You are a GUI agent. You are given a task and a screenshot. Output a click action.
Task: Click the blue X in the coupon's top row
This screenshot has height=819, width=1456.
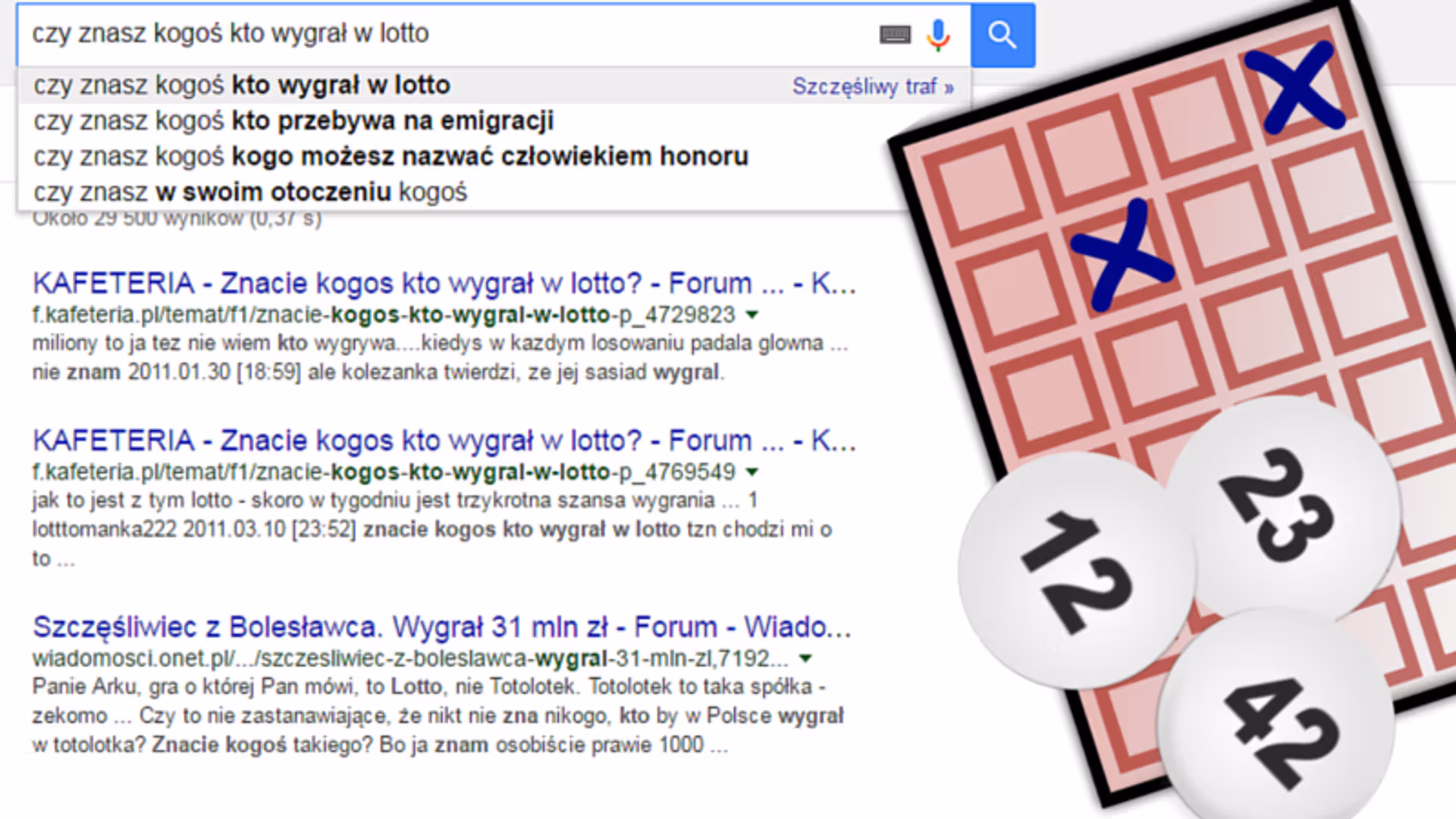coord(1294,87)
